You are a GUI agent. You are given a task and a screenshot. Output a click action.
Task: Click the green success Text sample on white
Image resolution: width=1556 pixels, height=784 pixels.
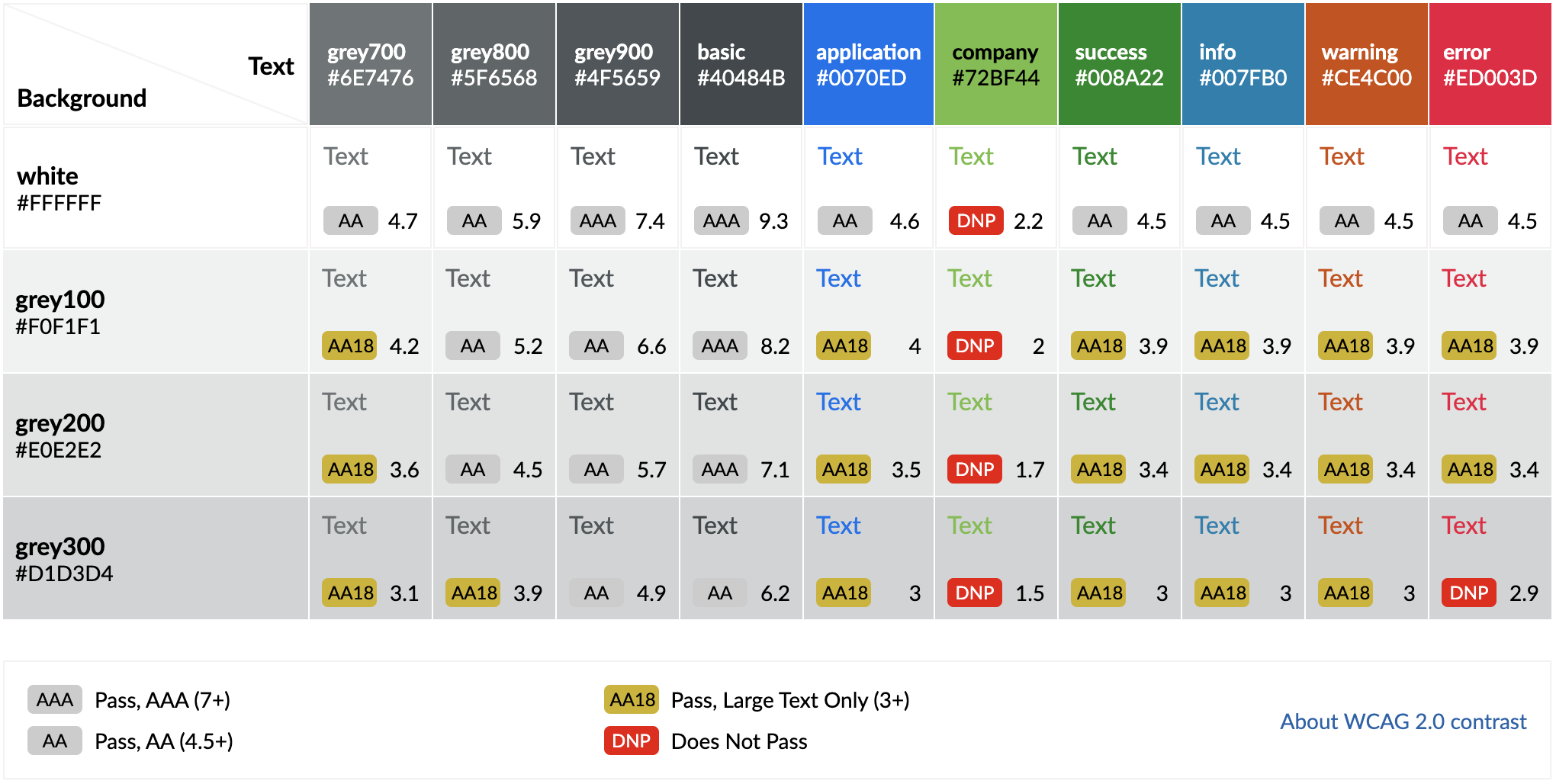tap(1095, 156)
